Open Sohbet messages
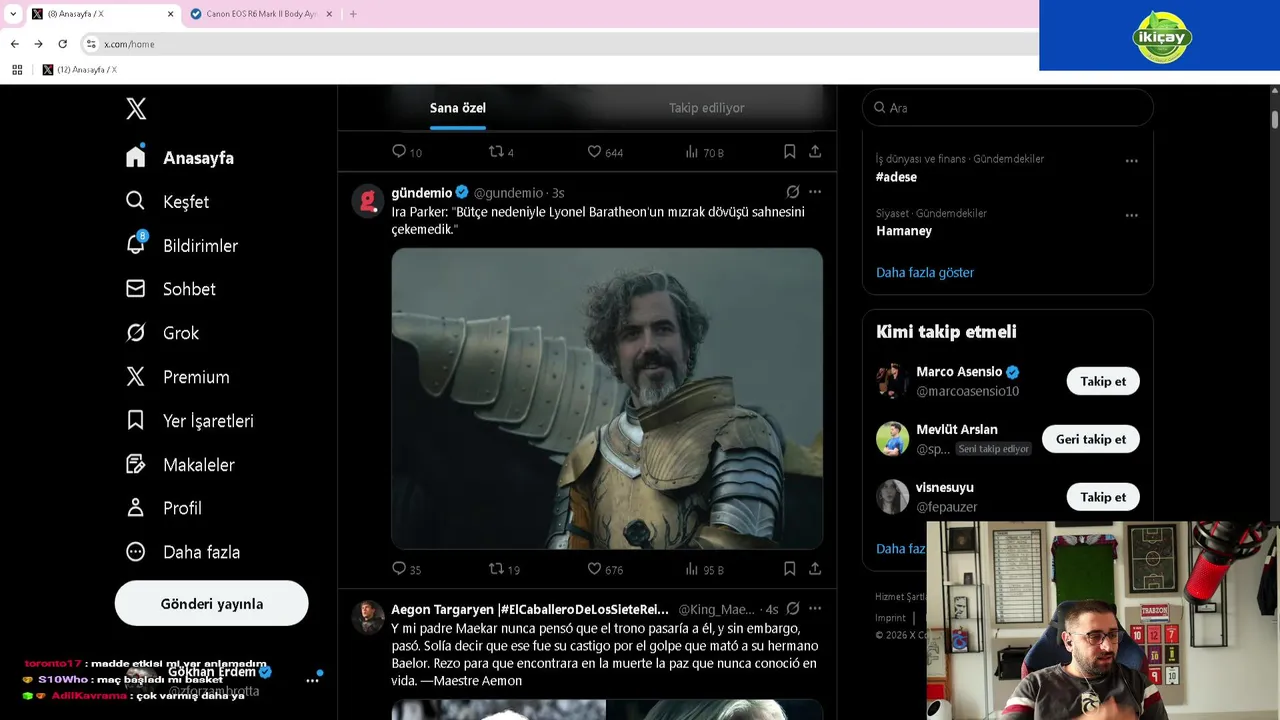Viewport: 1280px width, 720px height. pyautogui.click(x=171, y=289)
